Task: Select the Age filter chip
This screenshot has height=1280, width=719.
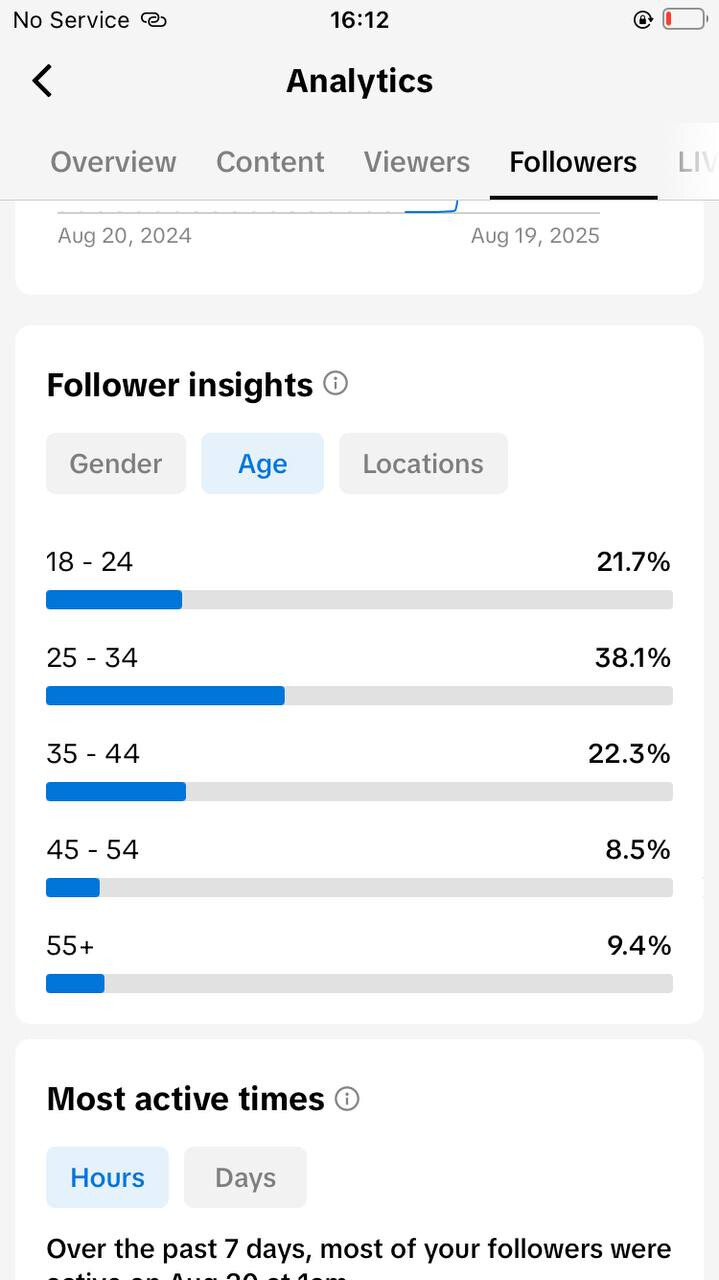Action: (262, 464)
